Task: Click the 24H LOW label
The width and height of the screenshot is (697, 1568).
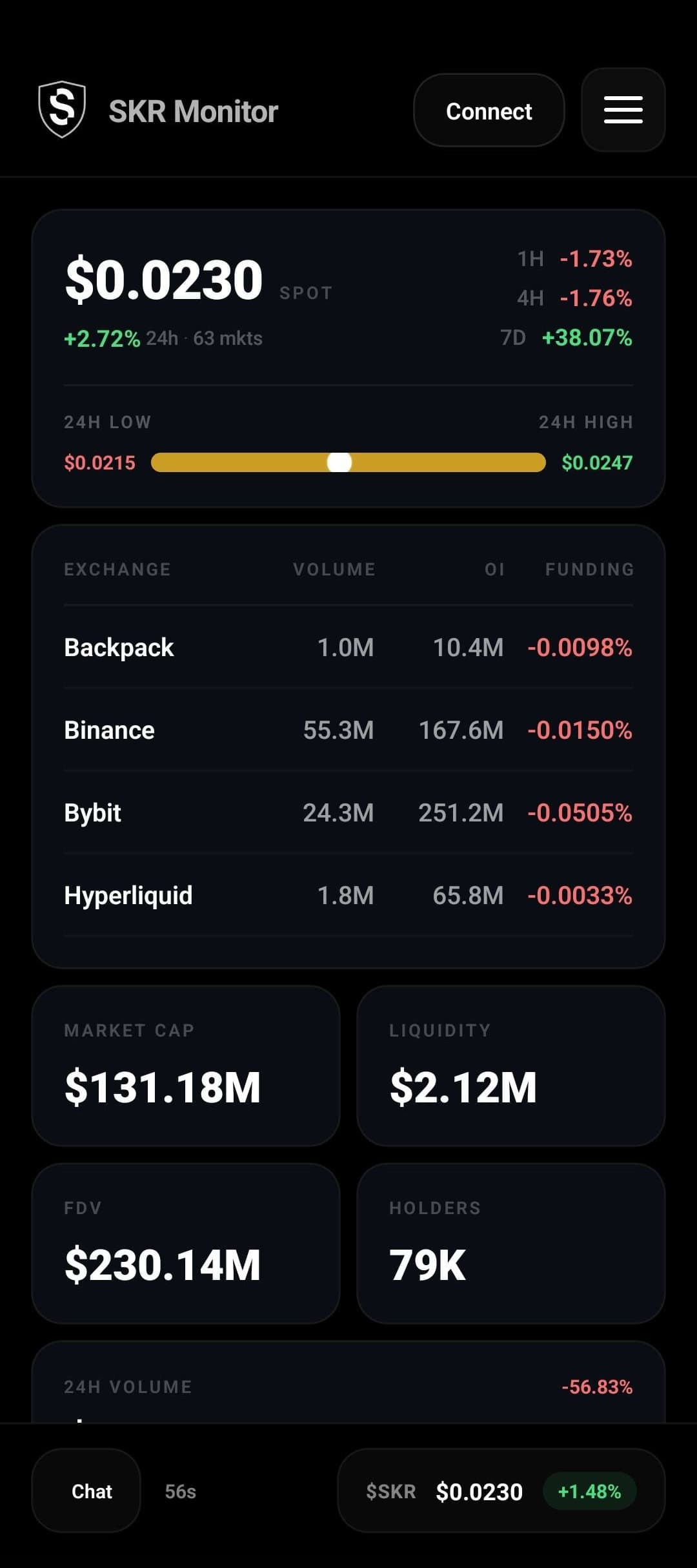Action: (x=108, y=422)
